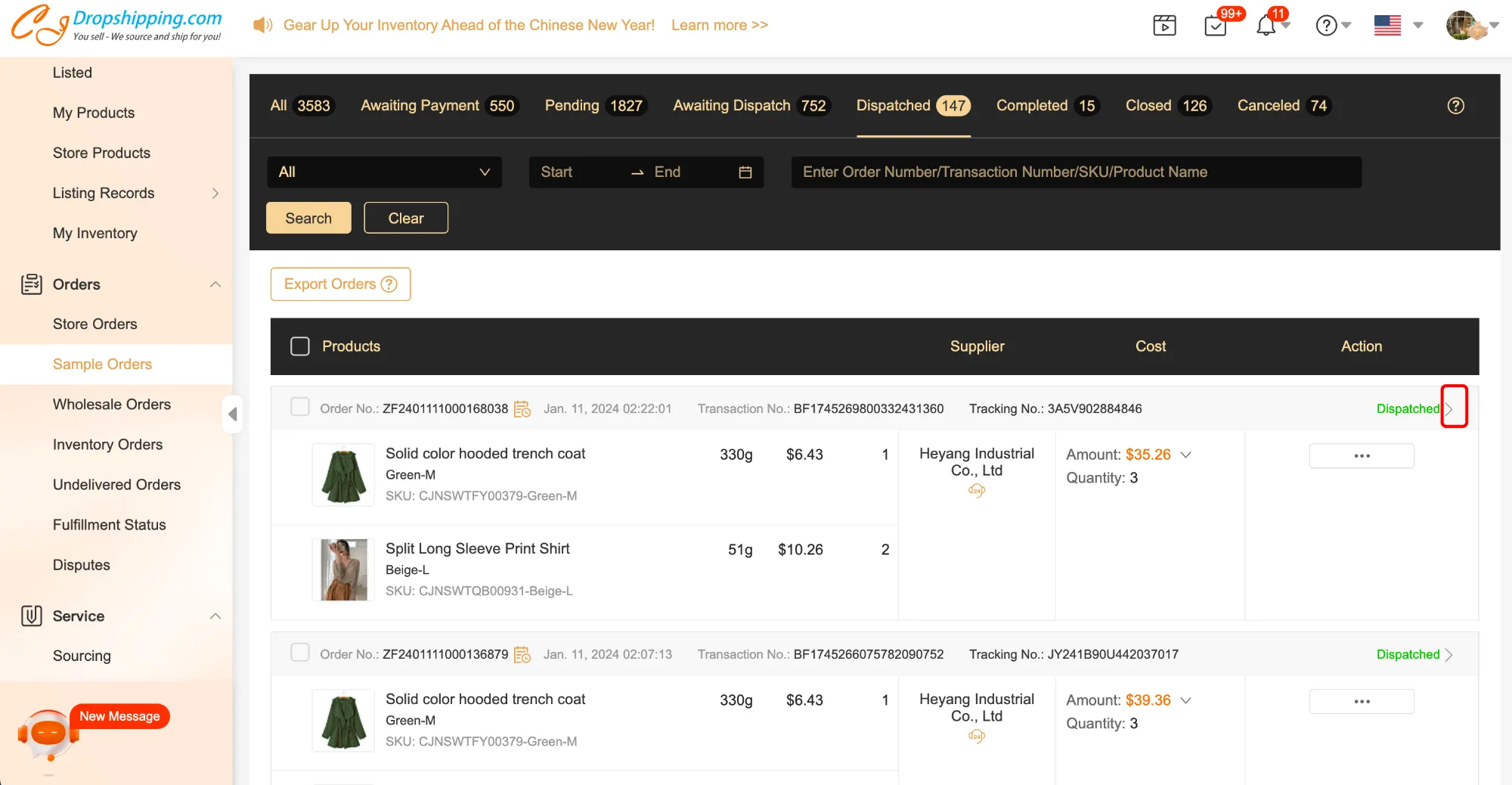Image resolution: width=1512 pixels, height=785 pixels.
Task: Open Wholesale Orders in the sidebar
Action: point(112,405)
